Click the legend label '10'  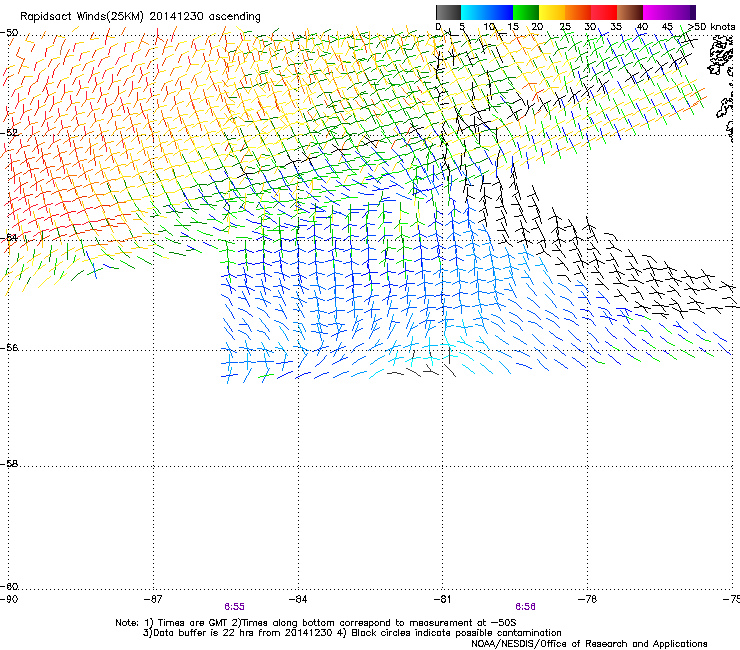point(488,27)
